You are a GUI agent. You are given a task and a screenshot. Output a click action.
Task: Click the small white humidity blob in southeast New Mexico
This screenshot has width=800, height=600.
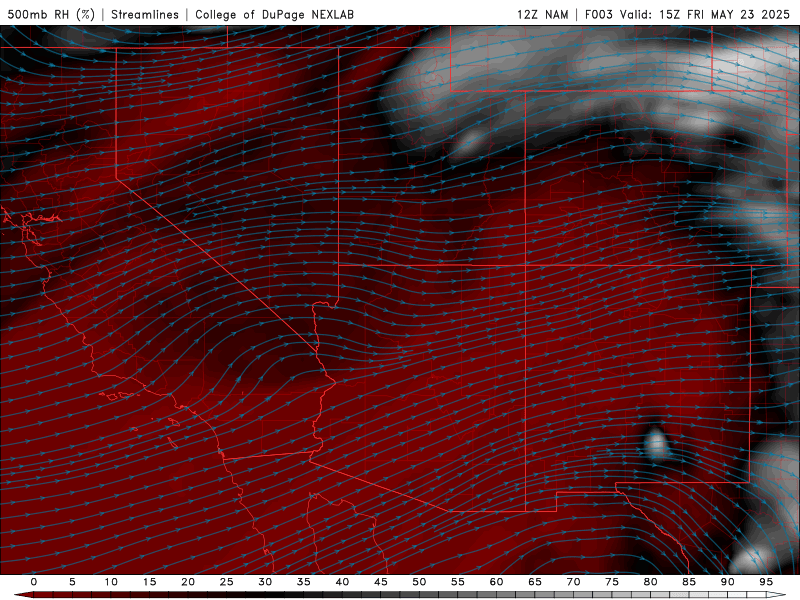[656, 444]
